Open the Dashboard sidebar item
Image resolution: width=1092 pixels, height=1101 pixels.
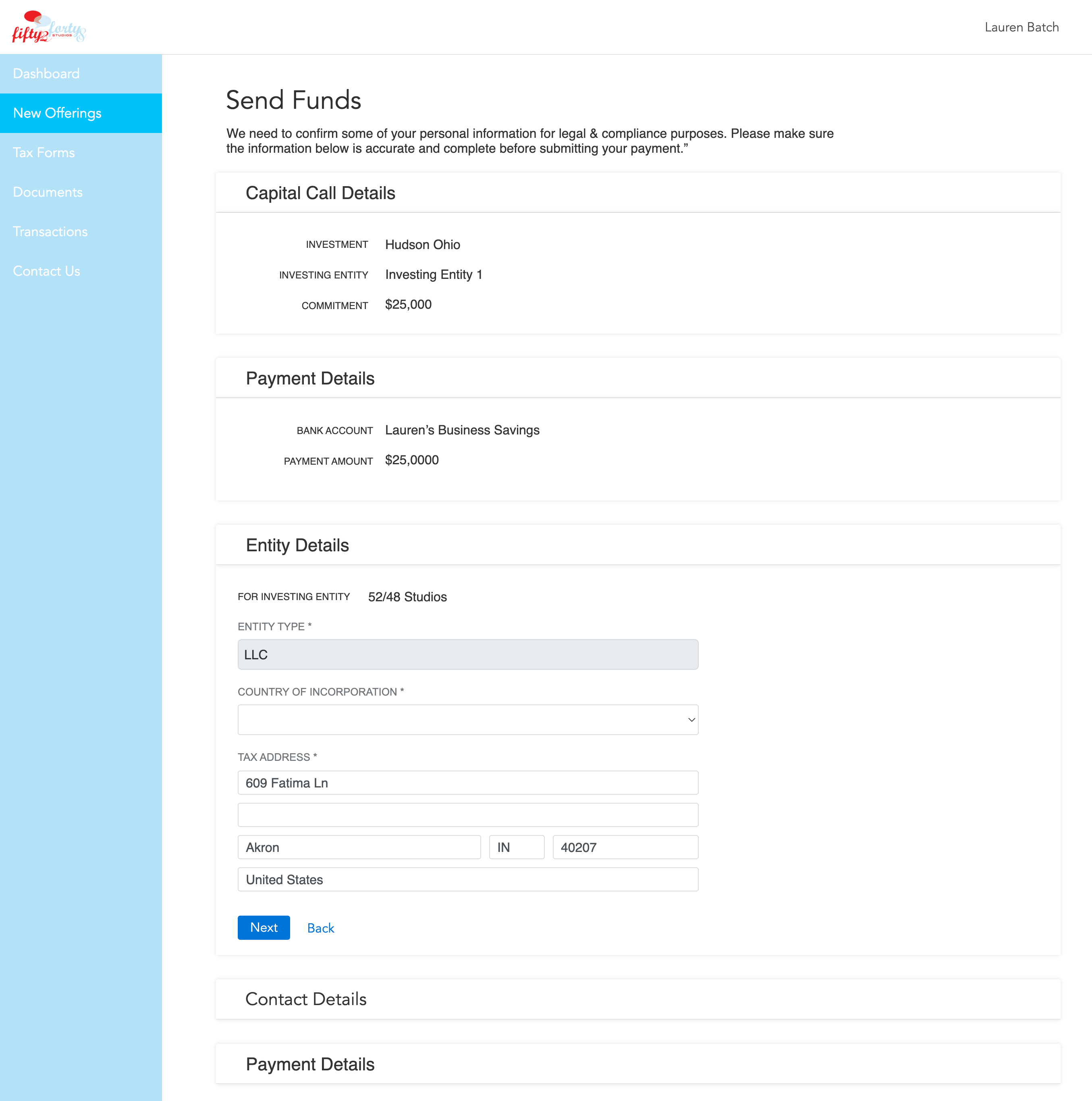(x=46, y=73)
